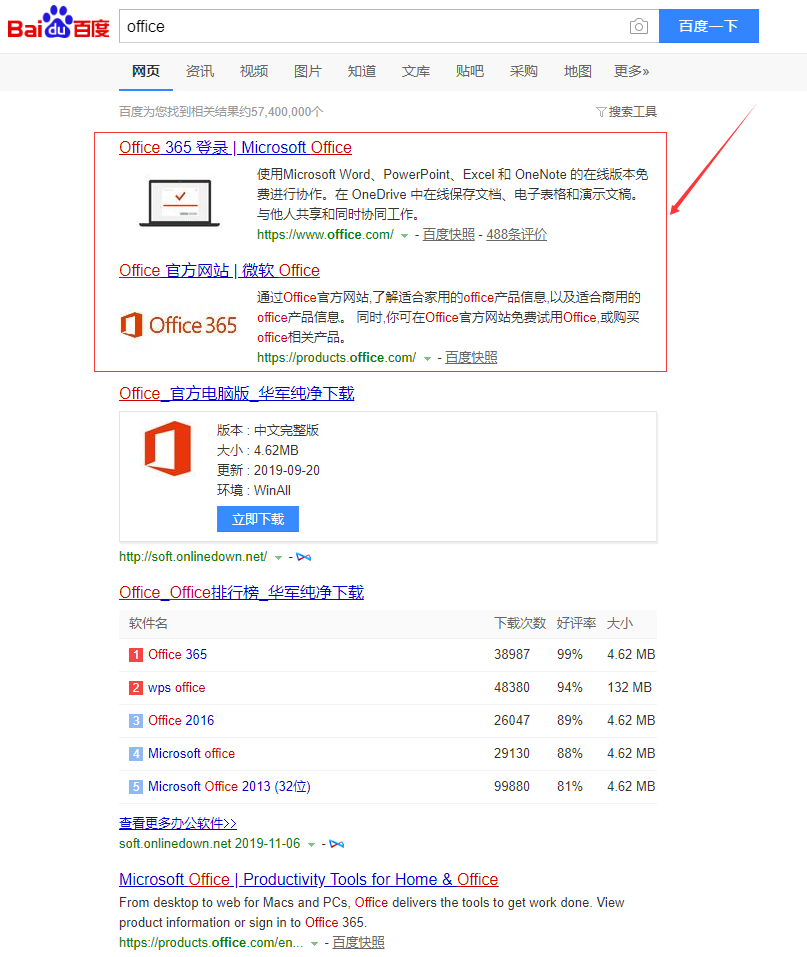Open Microsoft office in ranking list
Image resolution: width=807 pixels, height=957 pixels.
point(191,753)
